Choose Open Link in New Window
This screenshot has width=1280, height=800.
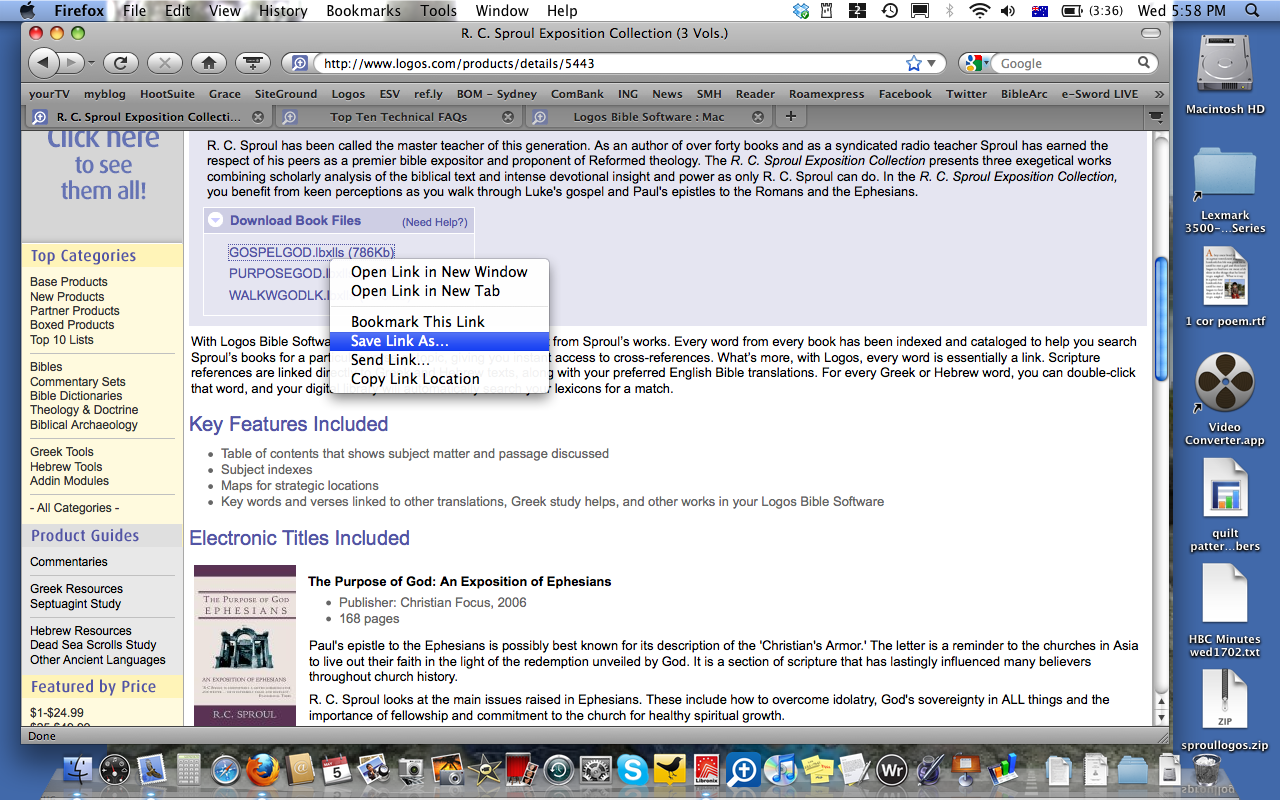440,272
